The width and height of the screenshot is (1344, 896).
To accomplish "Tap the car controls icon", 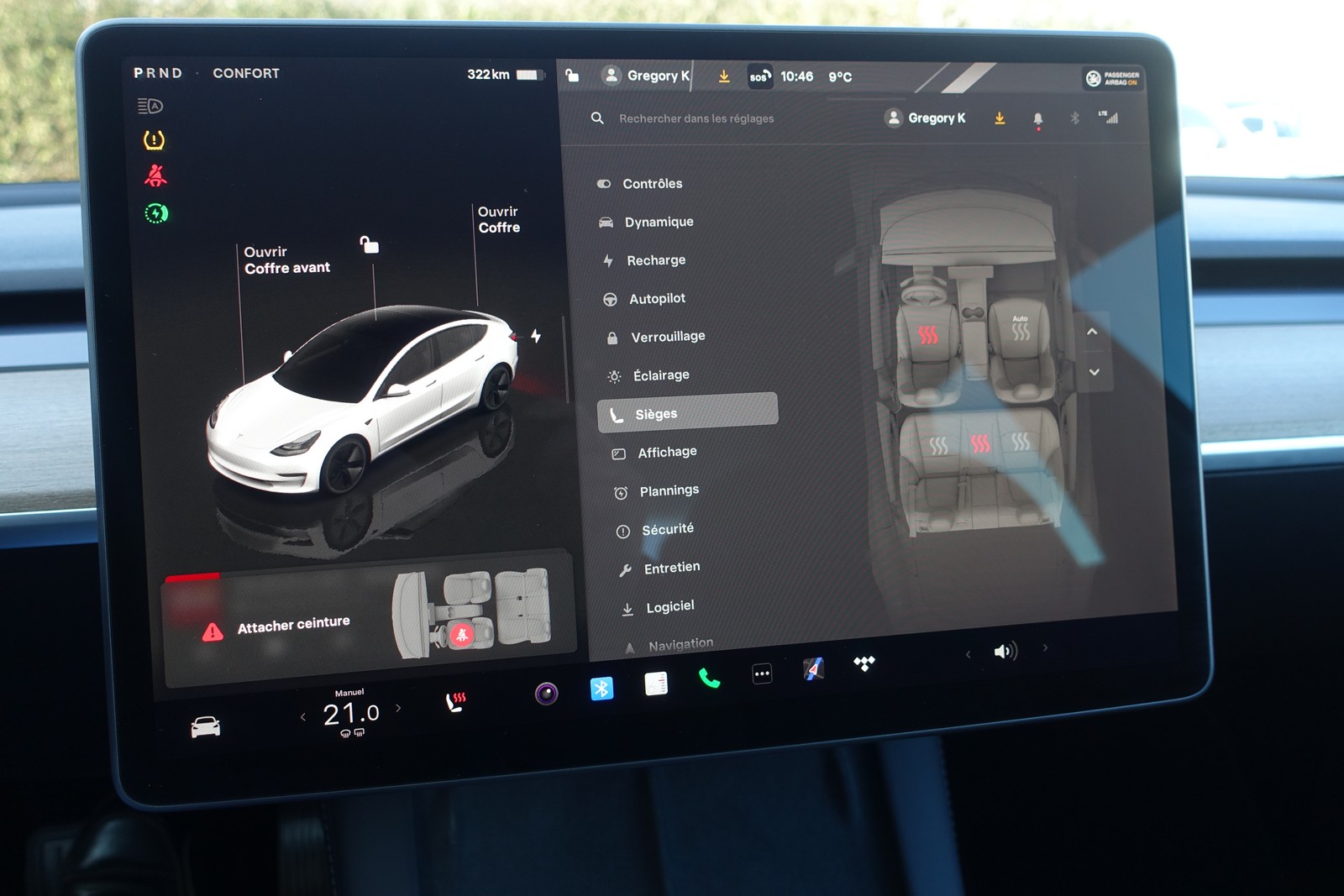I will 206,726.
